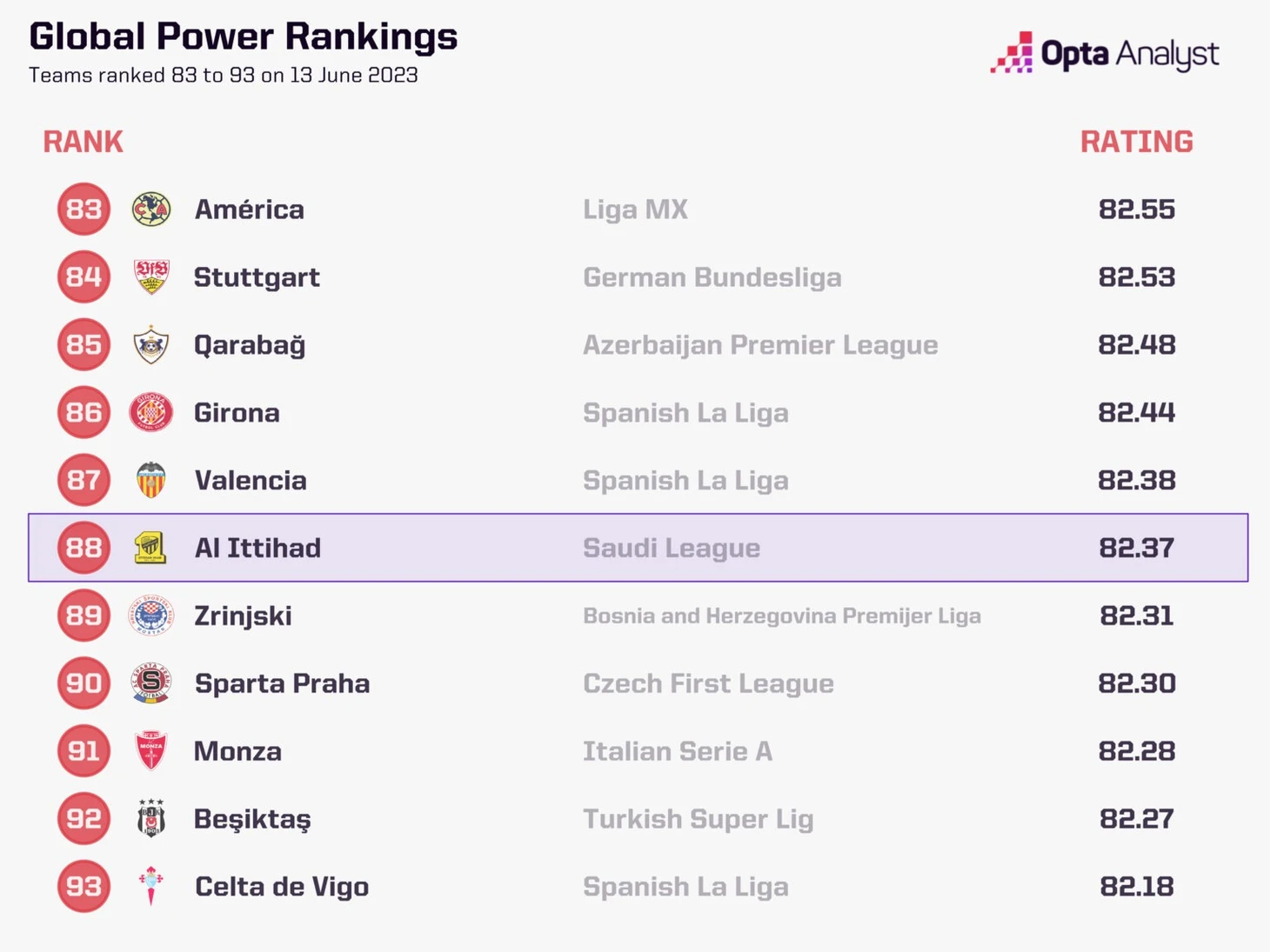Click the Celta de Vigo crest icon
1270x952 pixels.
151,886
